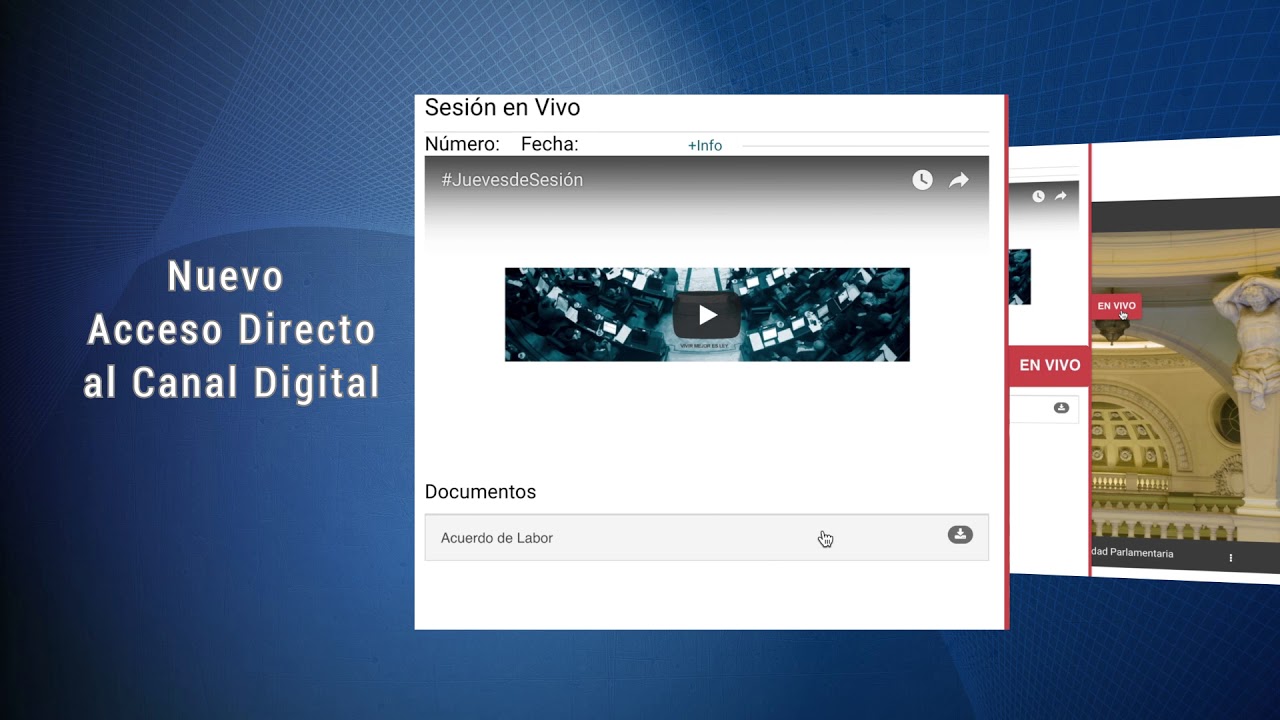The width and height of the screenshot is (1280, 720).
Task: Click the share arrow icon on video
Action: [959, 180]
